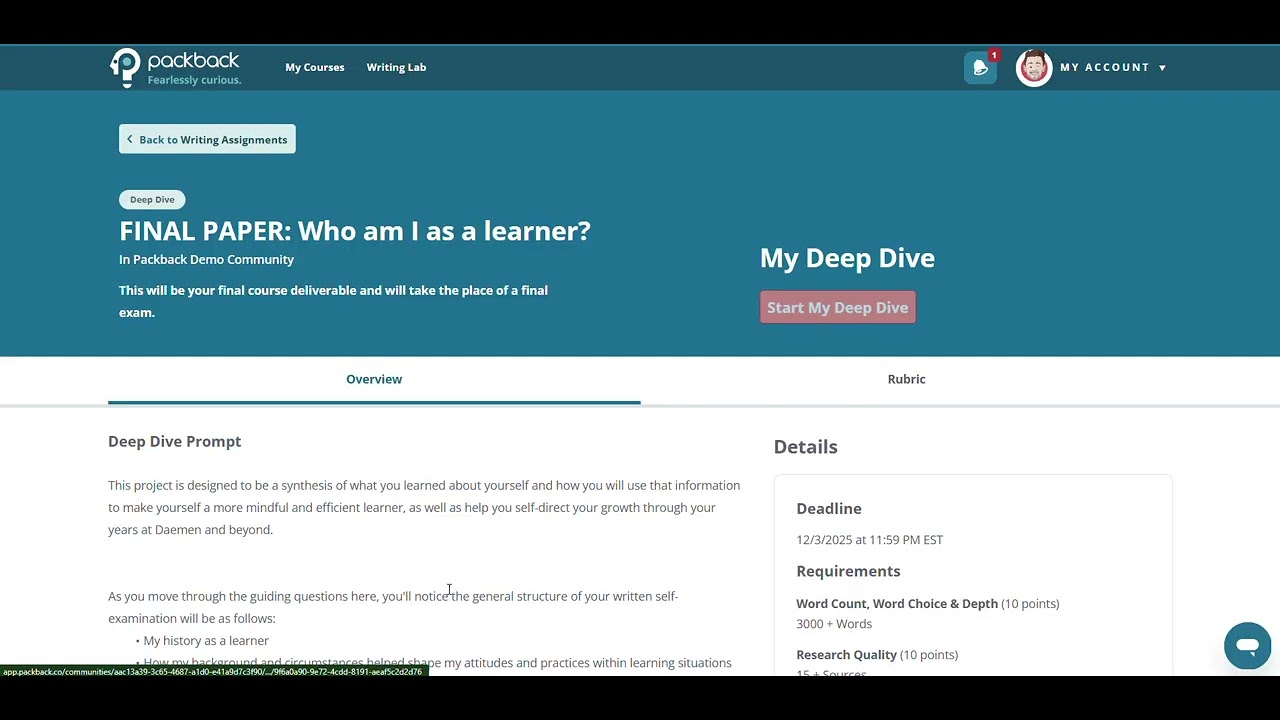
Task: Click the FINAL PAPER assignment title
Action: (355, 231)
